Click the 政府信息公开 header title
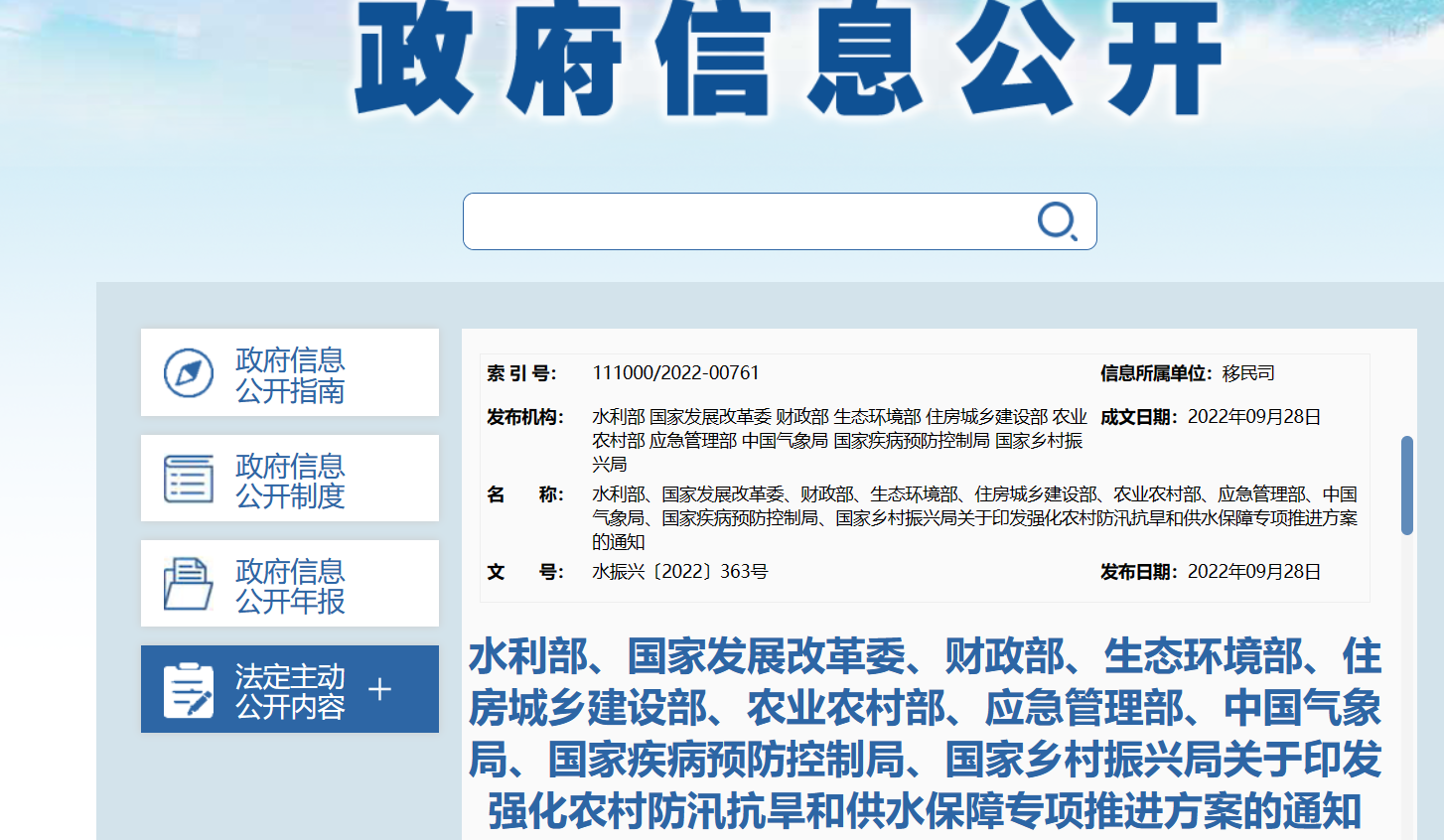This screenshot has width=1444, height=840. coord(789,60)
